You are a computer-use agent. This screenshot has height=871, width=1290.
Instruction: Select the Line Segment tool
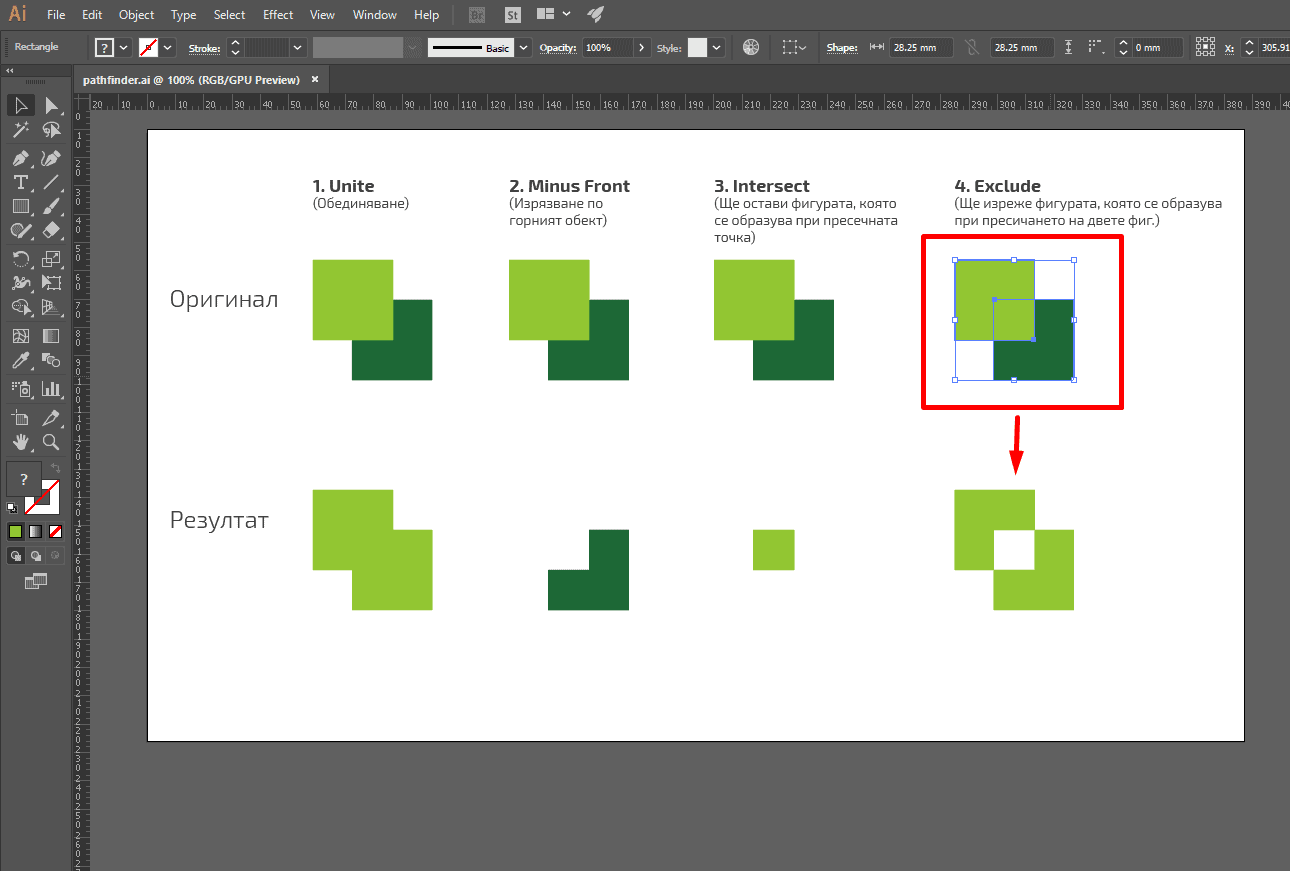click(x=51, y=182)
